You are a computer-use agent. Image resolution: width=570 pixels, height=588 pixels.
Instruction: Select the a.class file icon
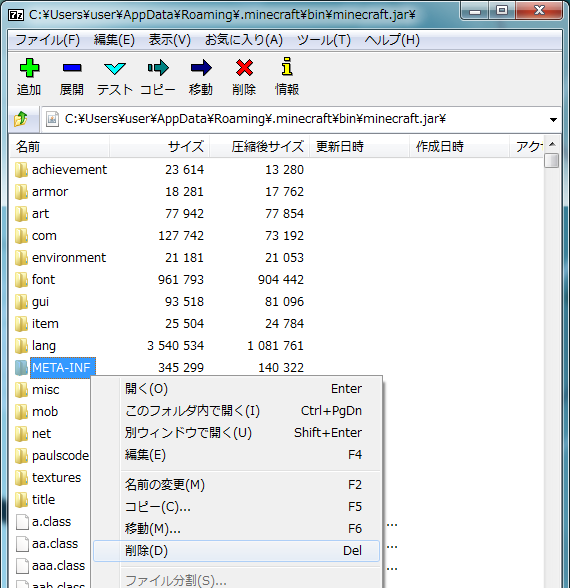click(22, 522)
